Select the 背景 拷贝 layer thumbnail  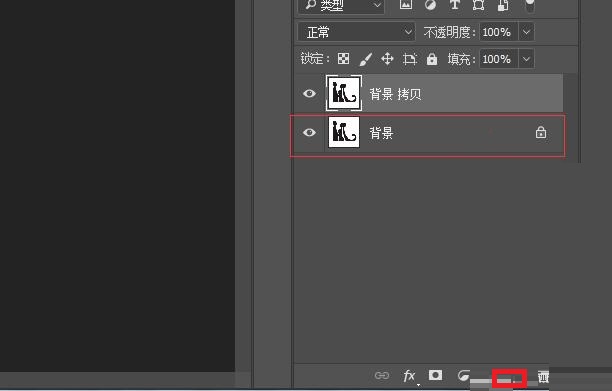click(x=344, y=94)
